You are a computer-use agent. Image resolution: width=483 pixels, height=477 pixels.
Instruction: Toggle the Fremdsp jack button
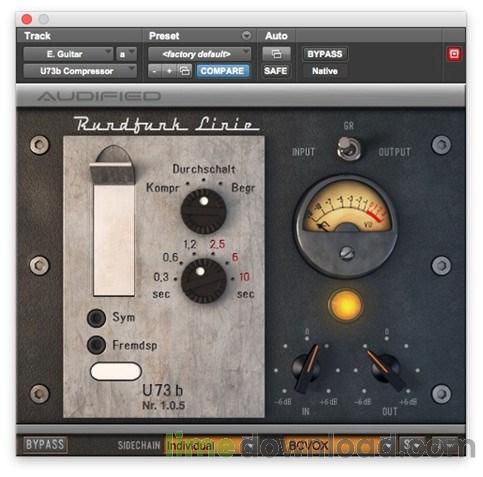coord(96,345)
